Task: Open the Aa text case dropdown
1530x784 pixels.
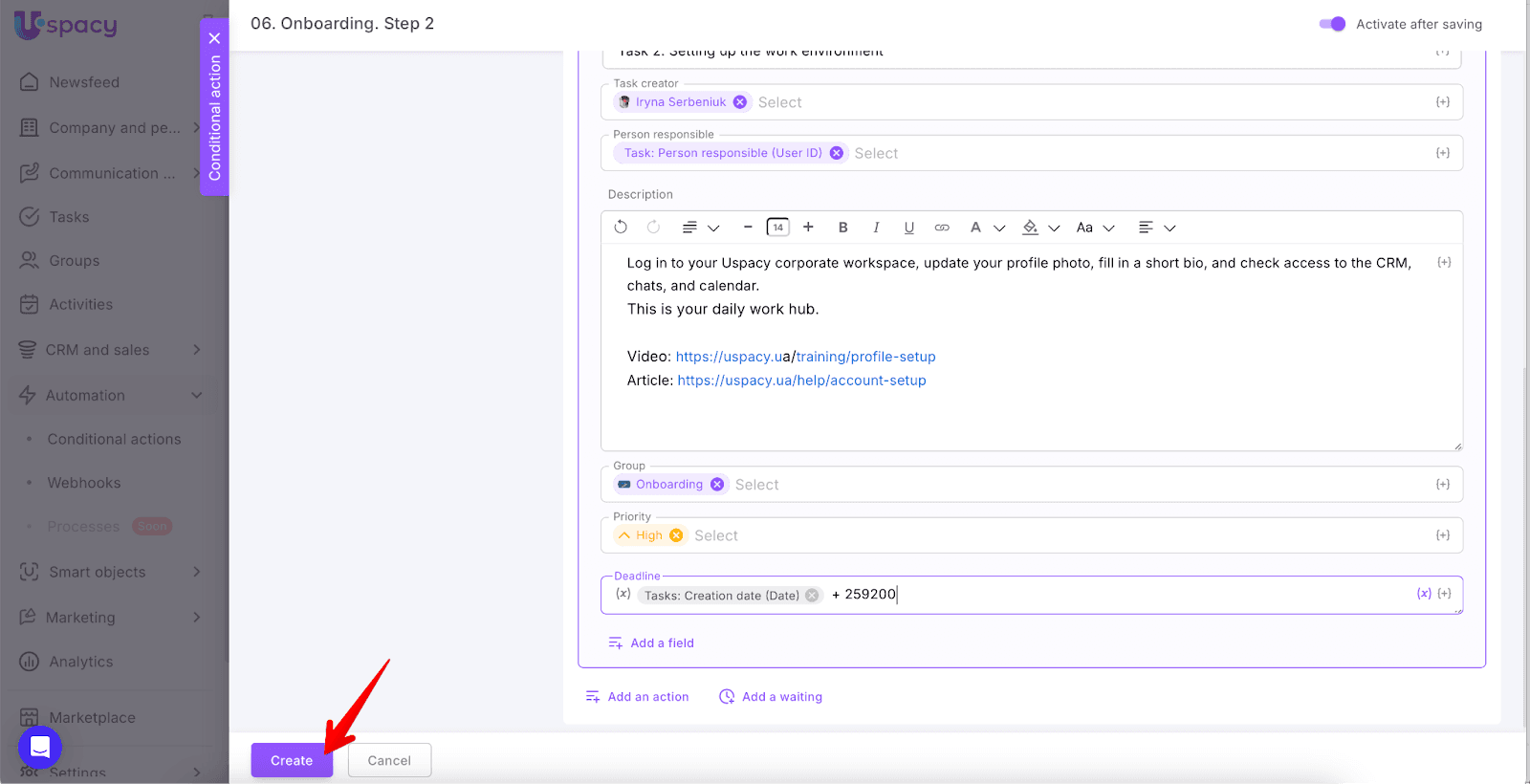Action: (x=1095, y=228)
